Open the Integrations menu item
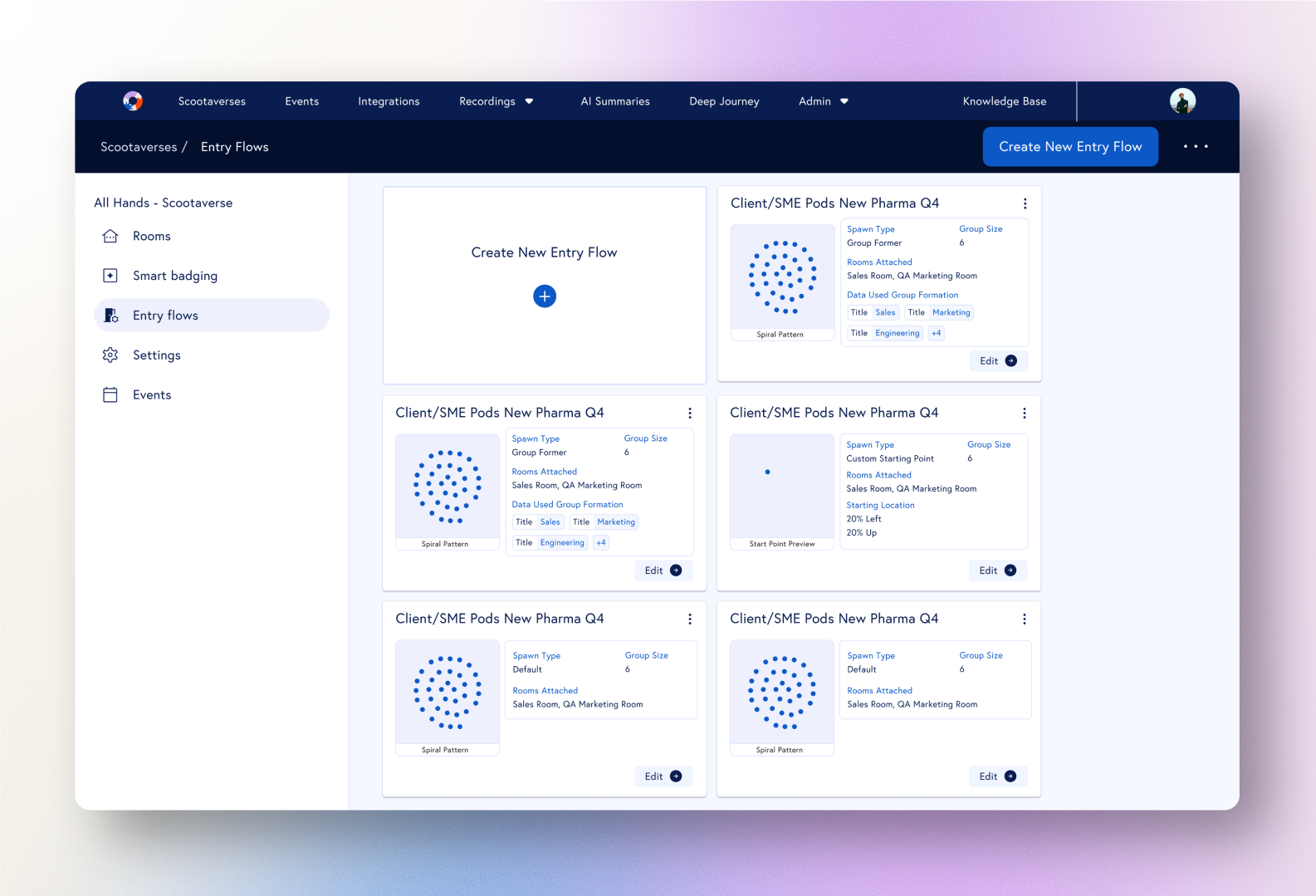The image size is (1316, 896). (x=389, y=101)
